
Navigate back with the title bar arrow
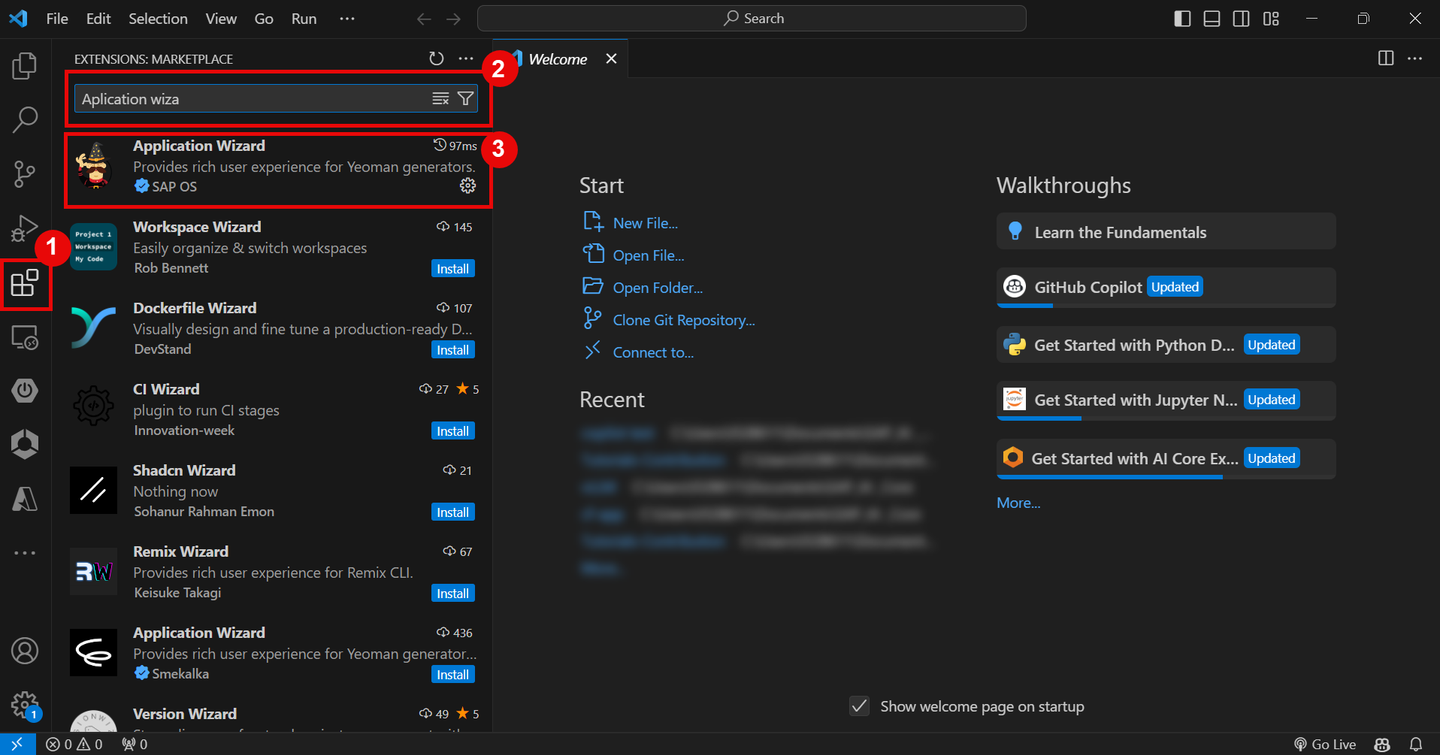[424, 18]
